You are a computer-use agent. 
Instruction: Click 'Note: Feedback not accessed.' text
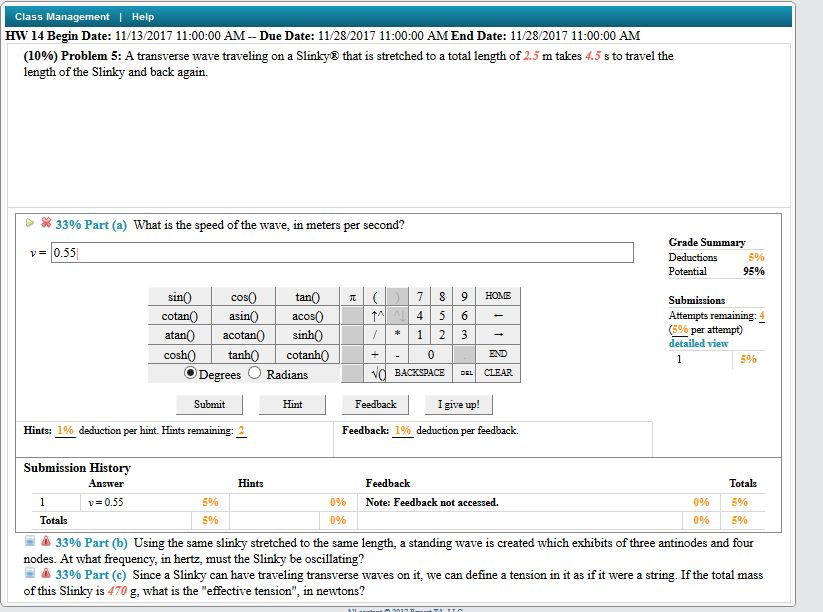coord(432,502)
